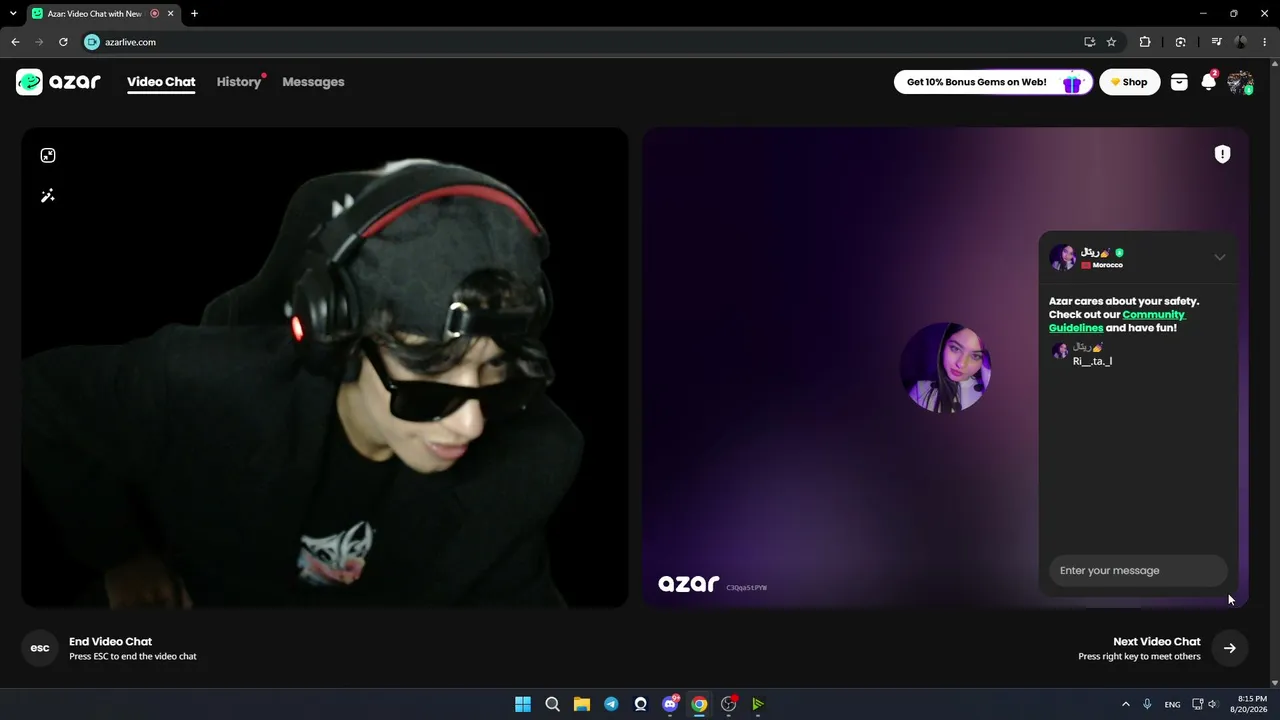This screenshot has width=1280, height=720.
Task: Bookmark this page with the star
Action: 1111,42
